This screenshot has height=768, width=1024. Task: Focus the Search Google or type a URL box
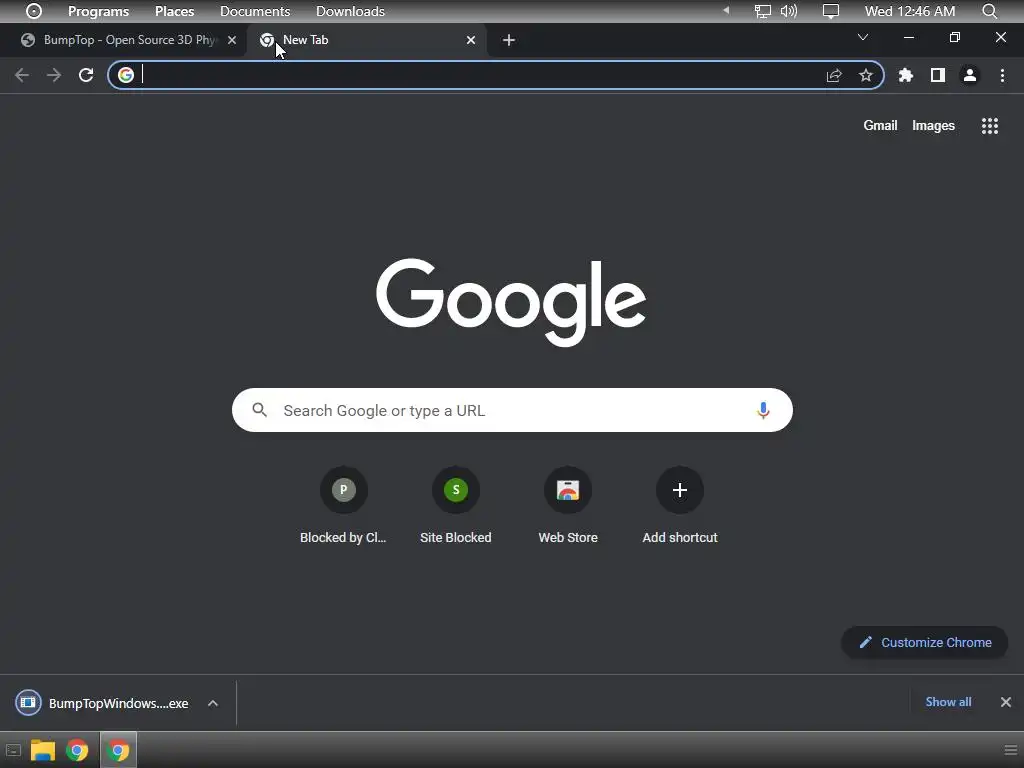[x=512, y=410]
